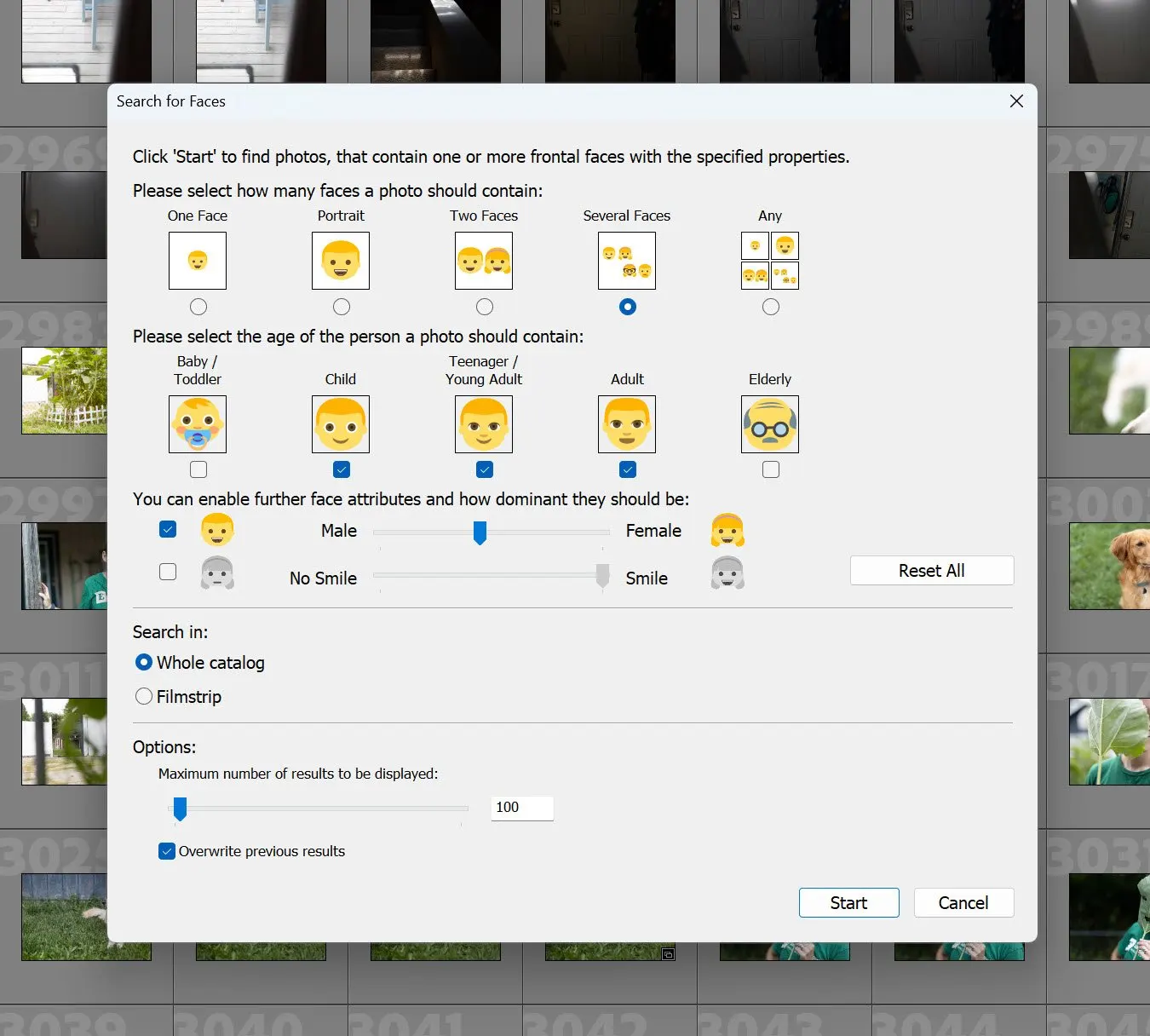Click the Female face icon

tap(727, 530)
